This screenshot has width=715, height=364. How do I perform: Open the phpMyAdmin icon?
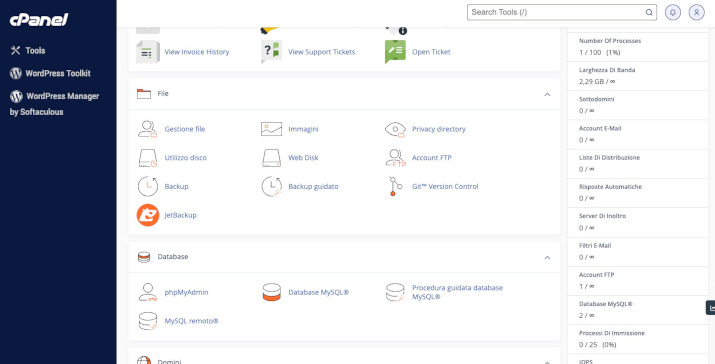pos(148,292)
